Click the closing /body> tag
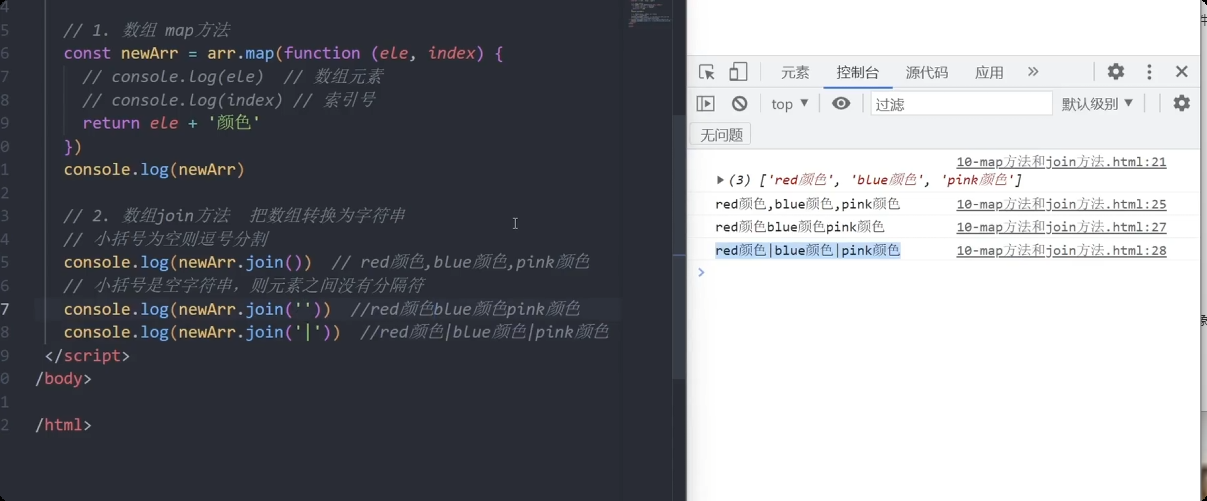Screen dimensions: 1207x501 click(x=63, y=379)
